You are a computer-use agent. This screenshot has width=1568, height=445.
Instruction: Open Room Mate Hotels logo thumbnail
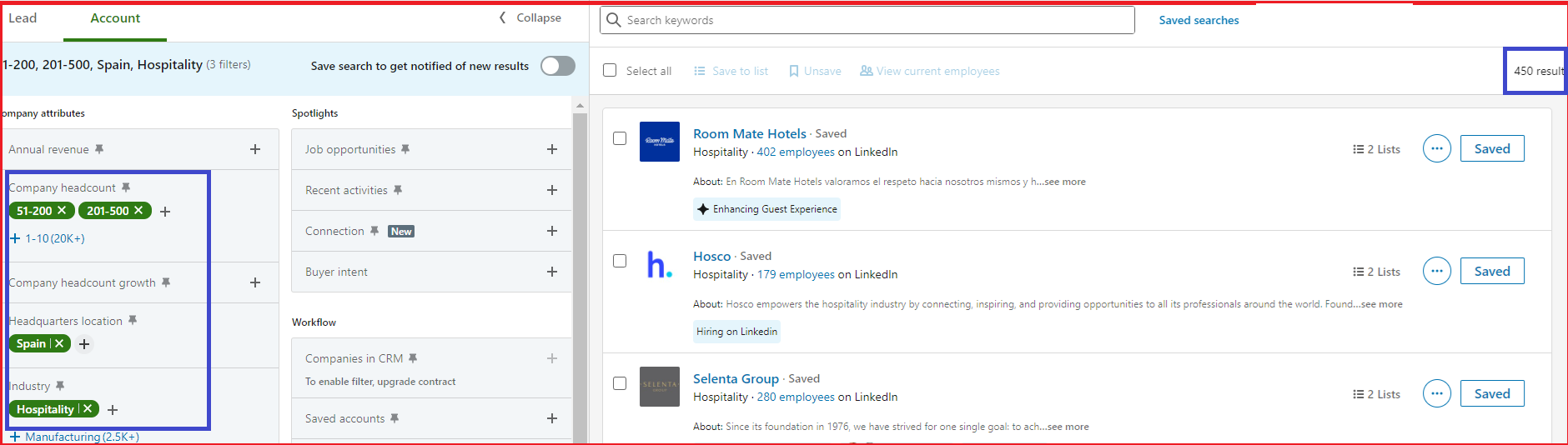(660, 142)
